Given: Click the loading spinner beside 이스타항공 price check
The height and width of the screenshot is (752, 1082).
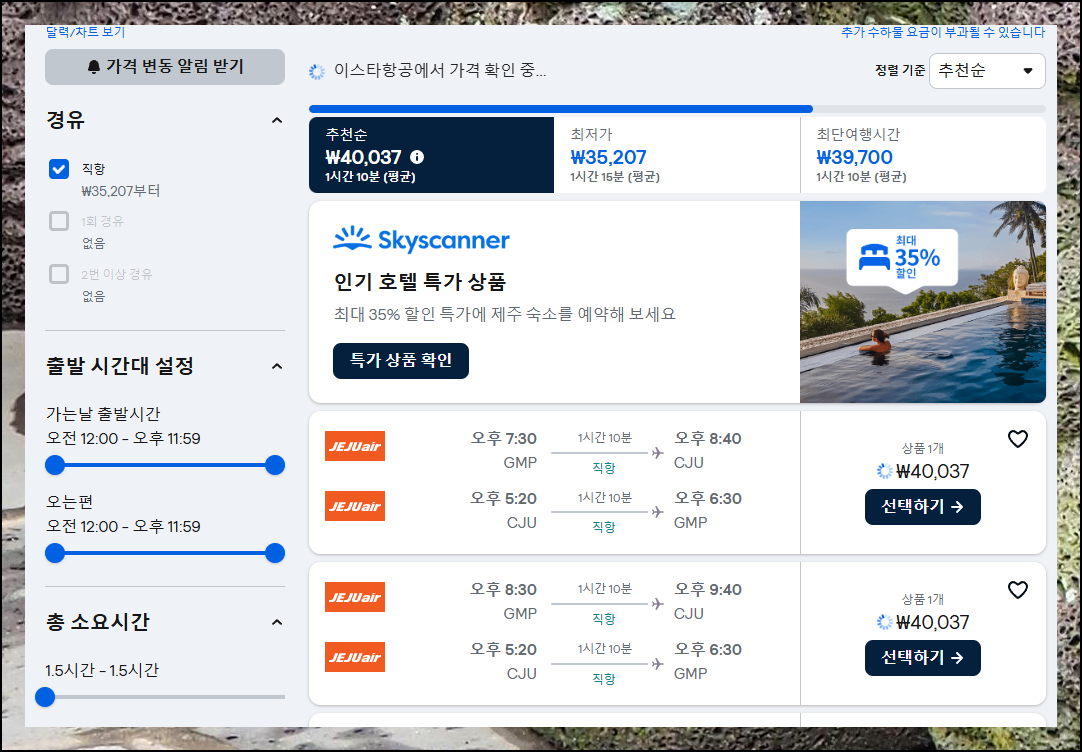Looking at the screenshot, I should [x=317, y=71].
